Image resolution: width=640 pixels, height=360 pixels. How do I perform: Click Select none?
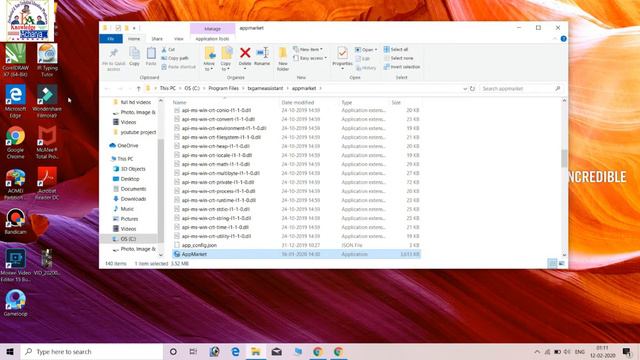[398, 58]
